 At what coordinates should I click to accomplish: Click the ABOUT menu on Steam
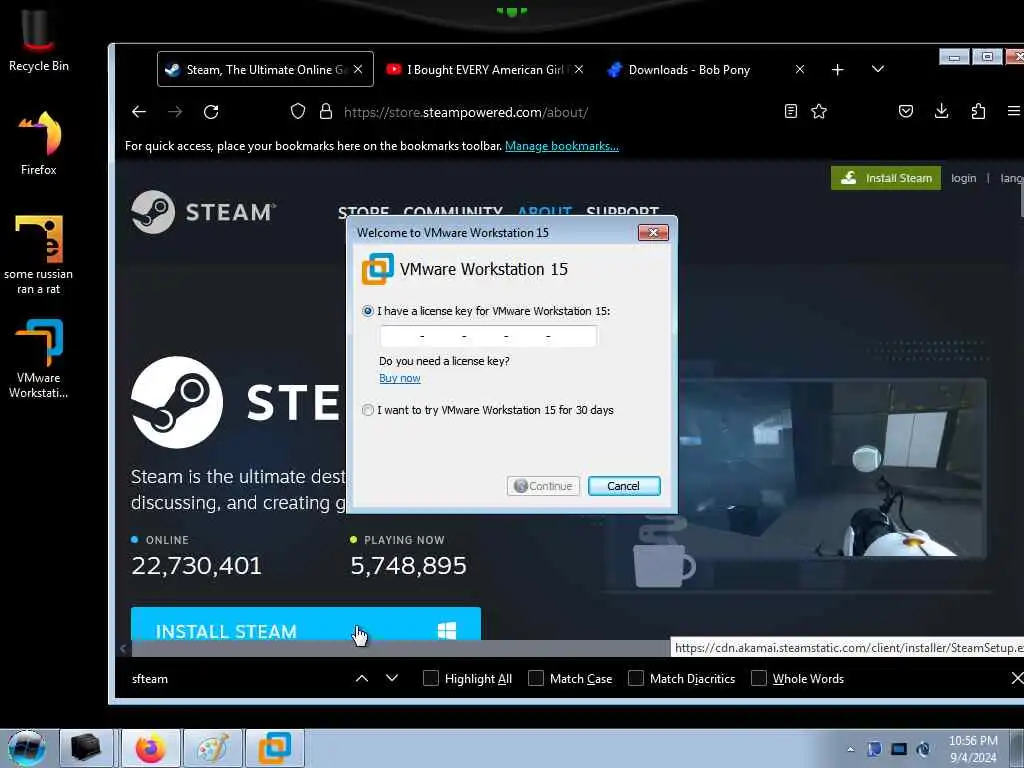point(545,211)
